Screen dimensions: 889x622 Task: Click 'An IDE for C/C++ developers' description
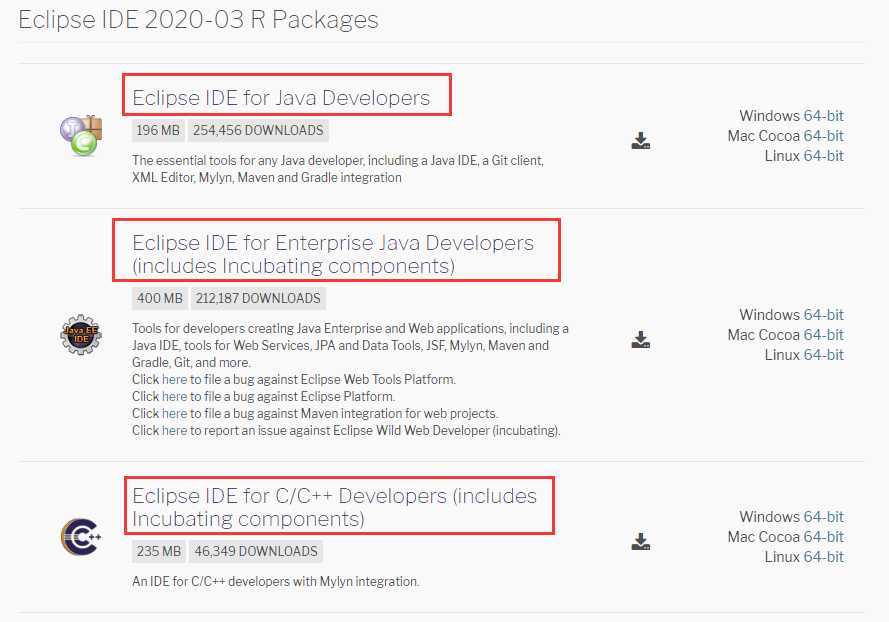[276, 581]
